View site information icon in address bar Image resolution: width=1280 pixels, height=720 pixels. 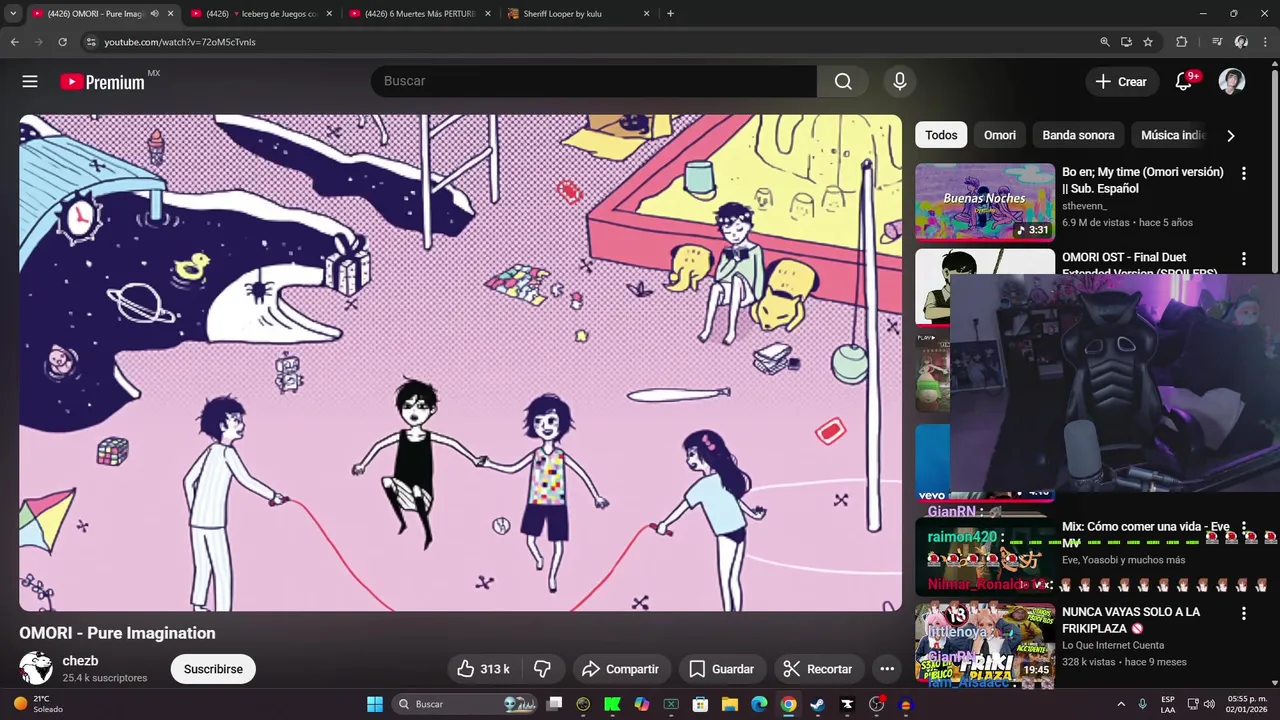click(91, 42)
